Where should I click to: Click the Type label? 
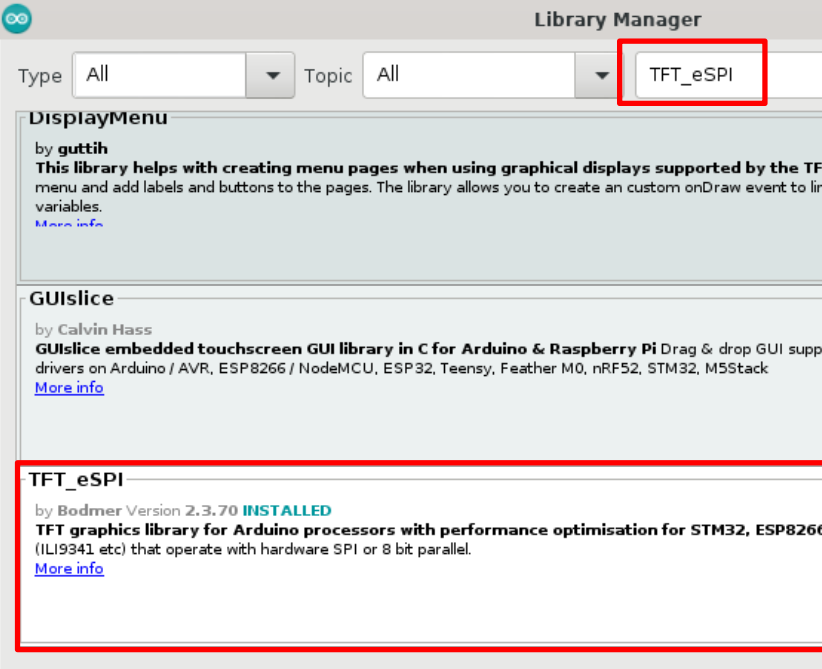click(x=40, y=76)
